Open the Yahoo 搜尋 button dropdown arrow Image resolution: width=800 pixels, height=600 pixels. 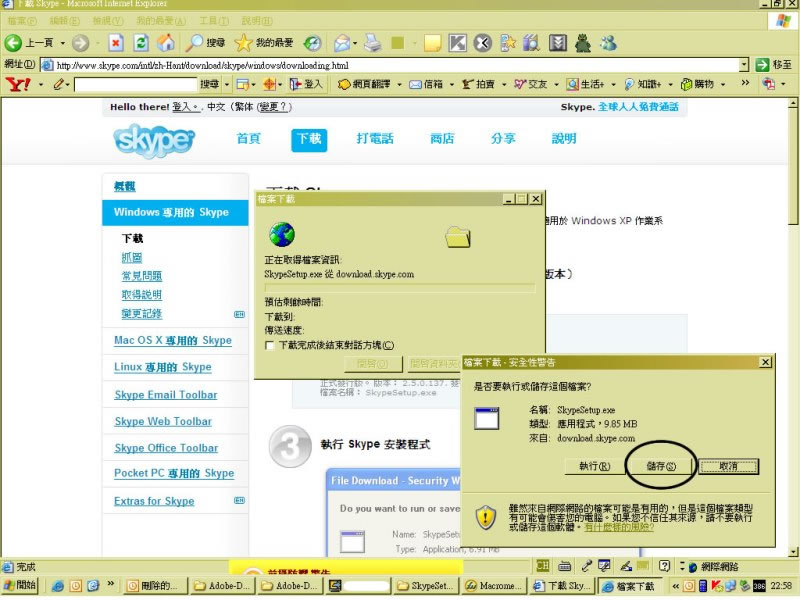point(227,84)
